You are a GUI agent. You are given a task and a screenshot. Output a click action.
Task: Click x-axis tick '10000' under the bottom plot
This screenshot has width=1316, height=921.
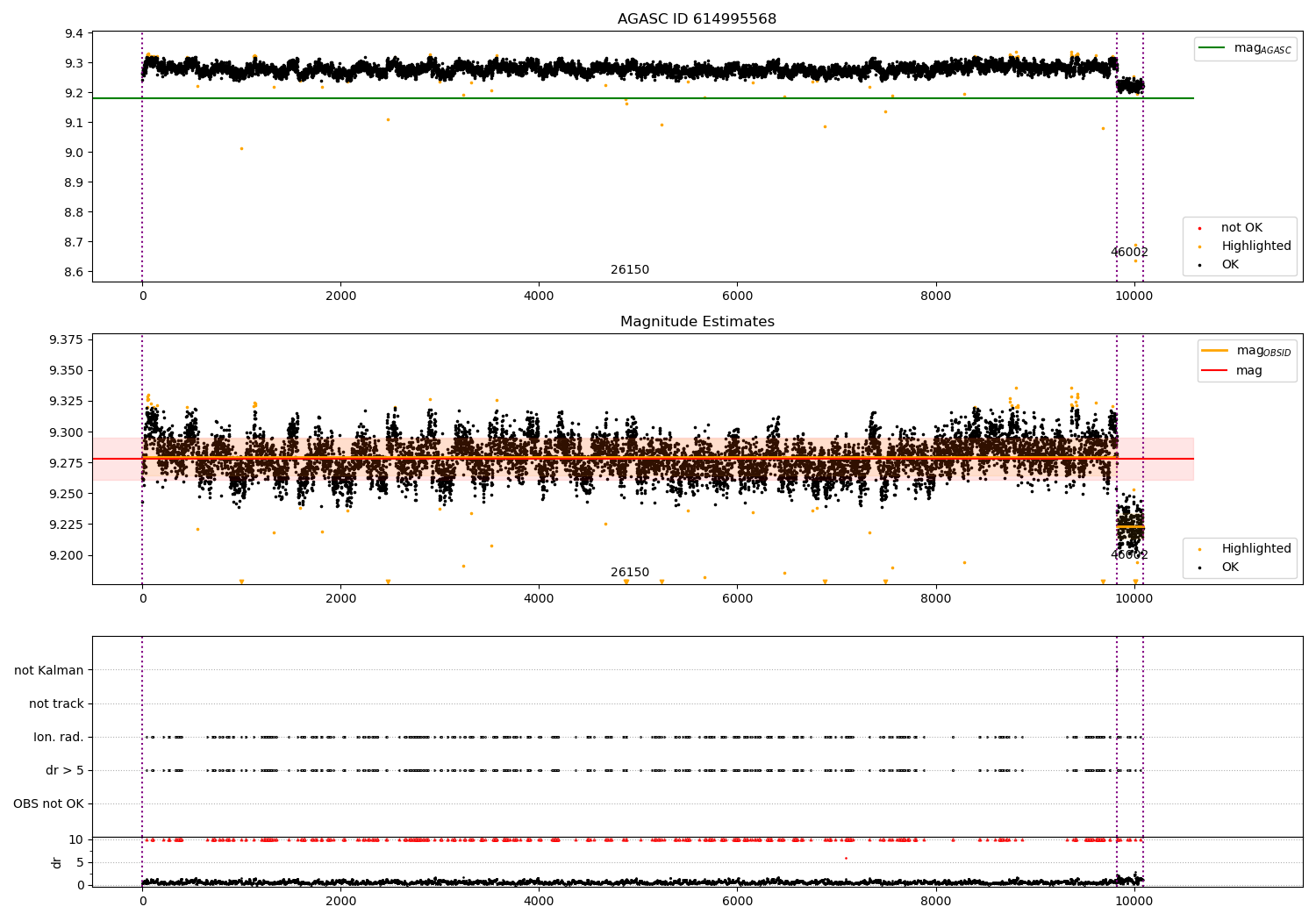(x=1134, y=901)
